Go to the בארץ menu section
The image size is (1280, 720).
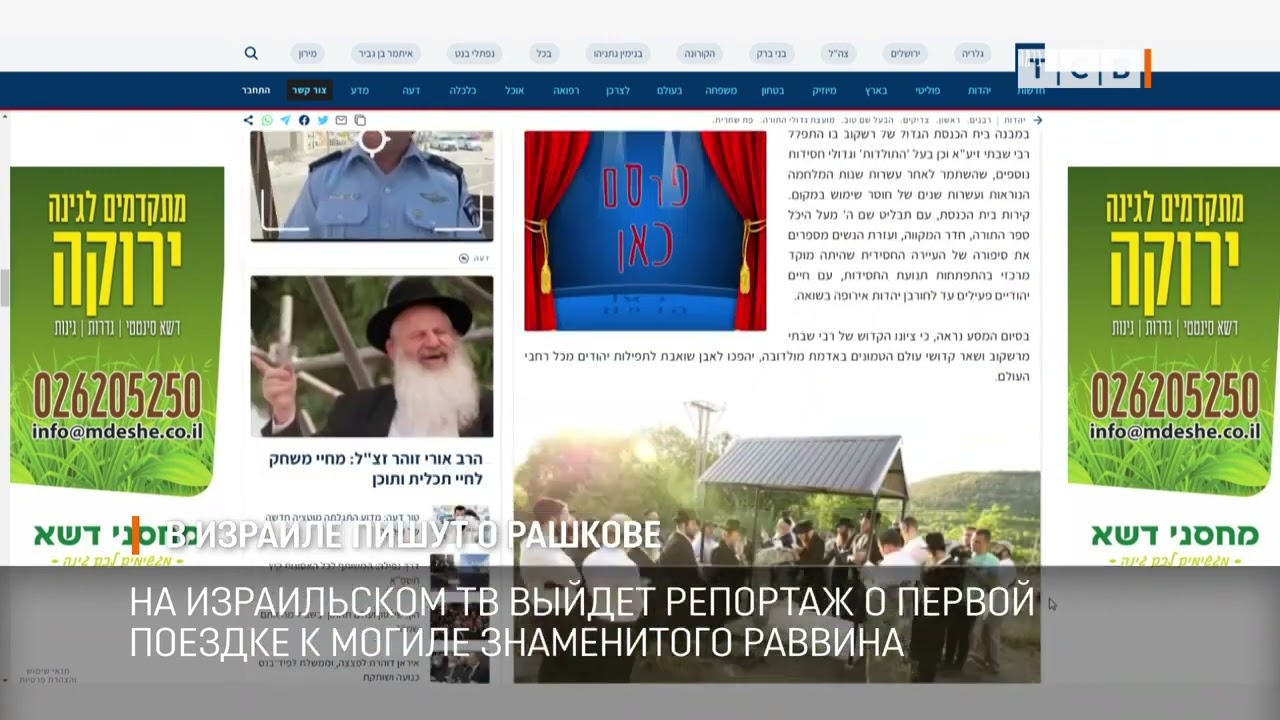coord(876,90)
